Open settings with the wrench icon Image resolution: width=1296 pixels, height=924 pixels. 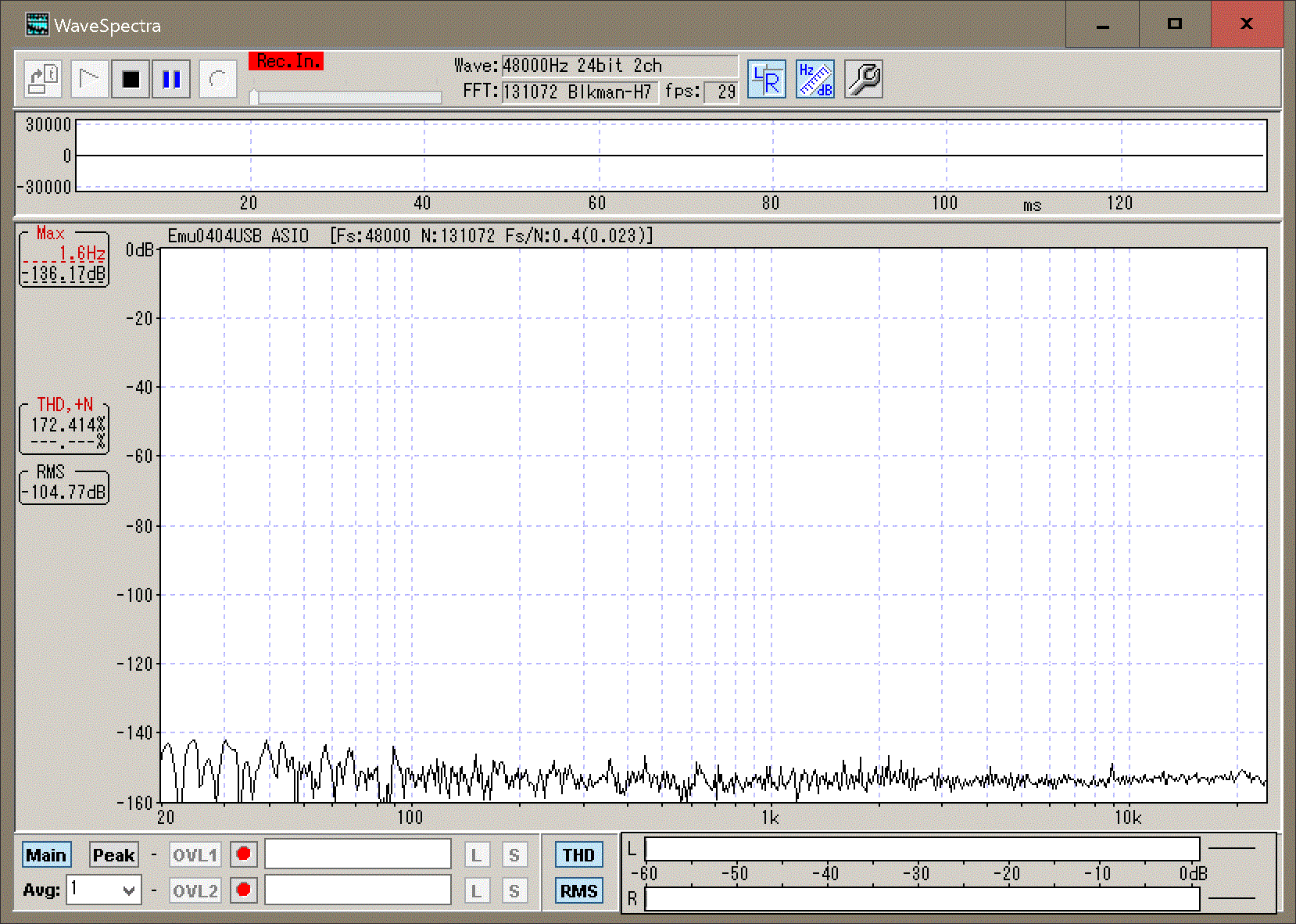pos(864,79)
